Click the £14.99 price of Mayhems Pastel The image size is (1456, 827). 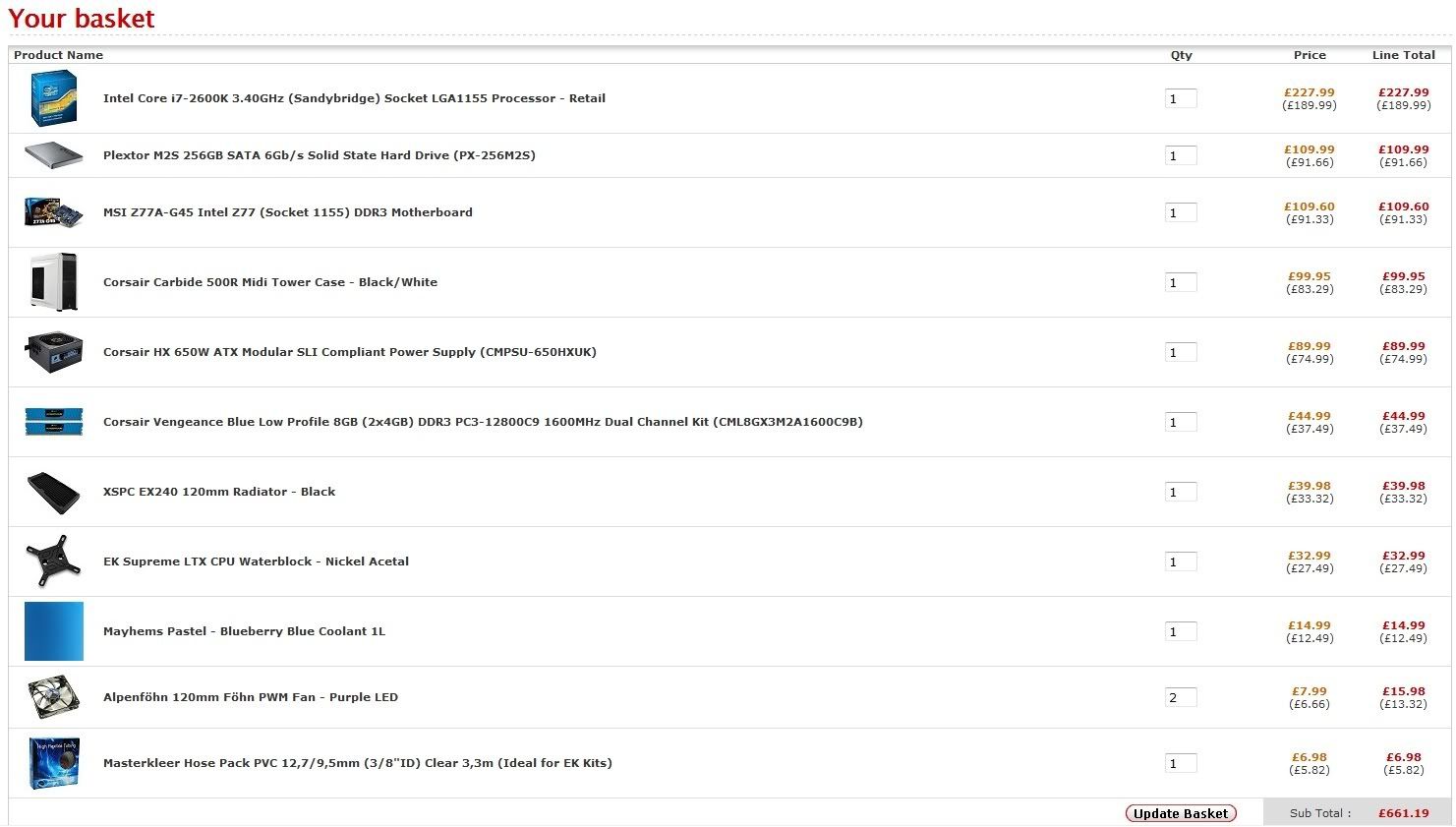pyautogui.click(x=1310, y=625)
